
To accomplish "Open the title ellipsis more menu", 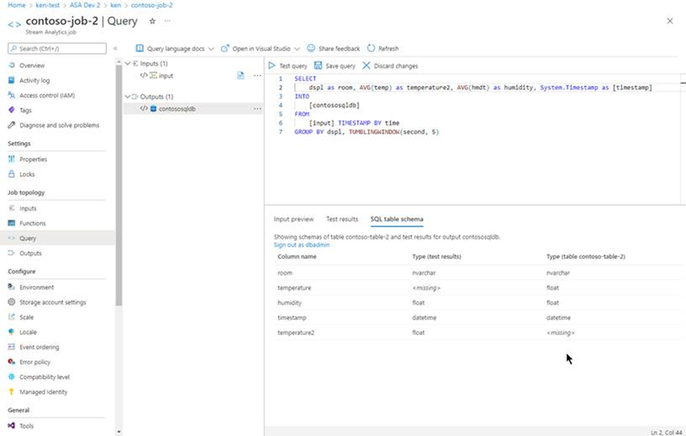I will pyautogui.click(x=168, y=21).
